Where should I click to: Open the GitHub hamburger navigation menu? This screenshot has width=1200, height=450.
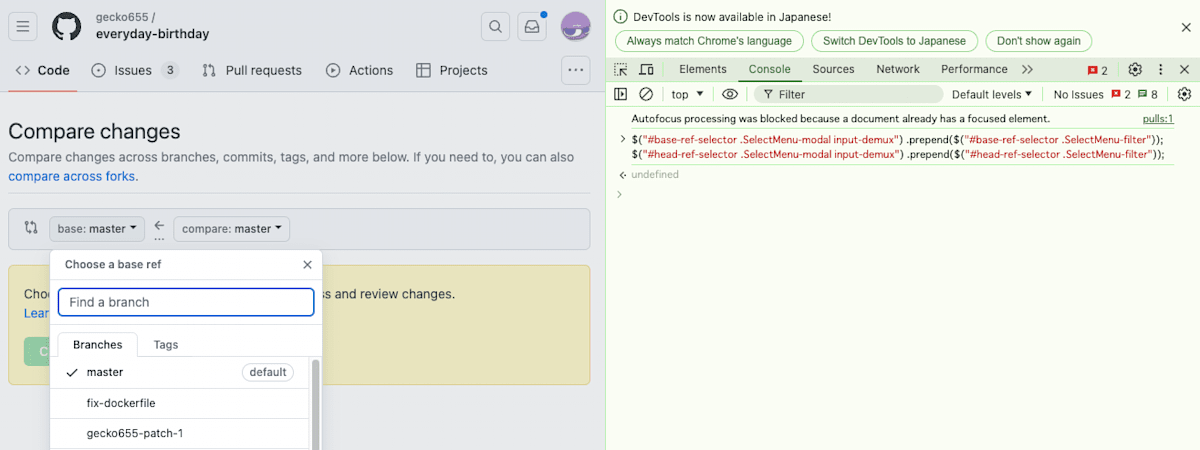(x=23, y=26)
